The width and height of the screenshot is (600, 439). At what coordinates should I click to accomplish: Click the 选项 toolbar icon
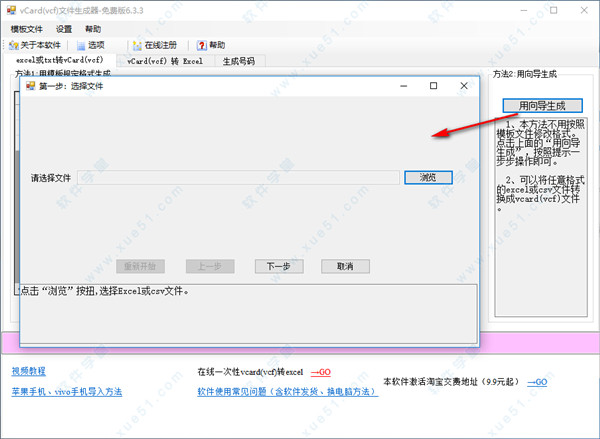(x=80, y=45)
